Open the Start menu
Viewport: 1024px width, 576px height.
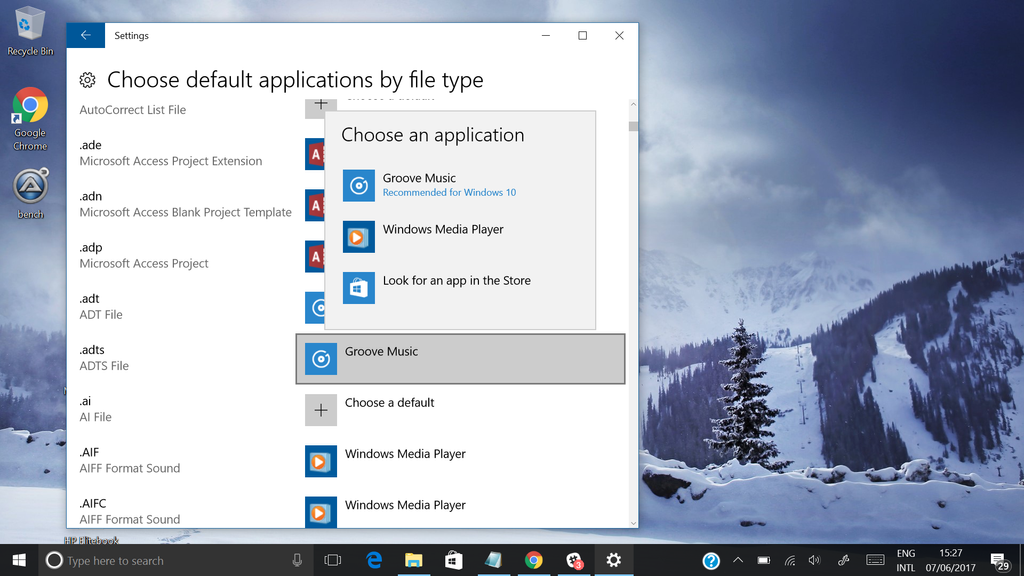point(19,560)
